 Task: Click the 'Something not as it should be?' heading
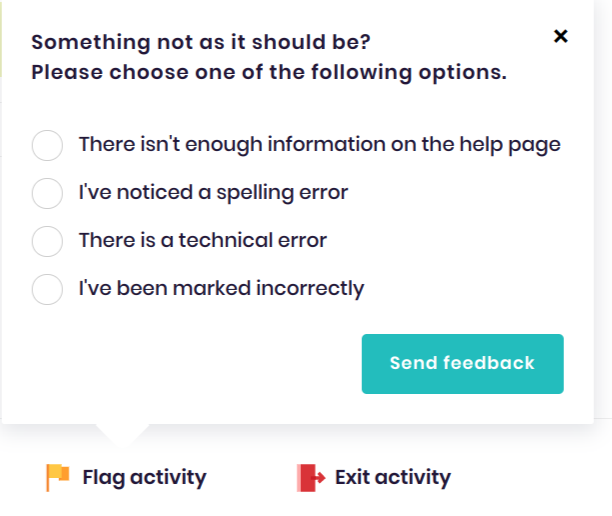201,42
